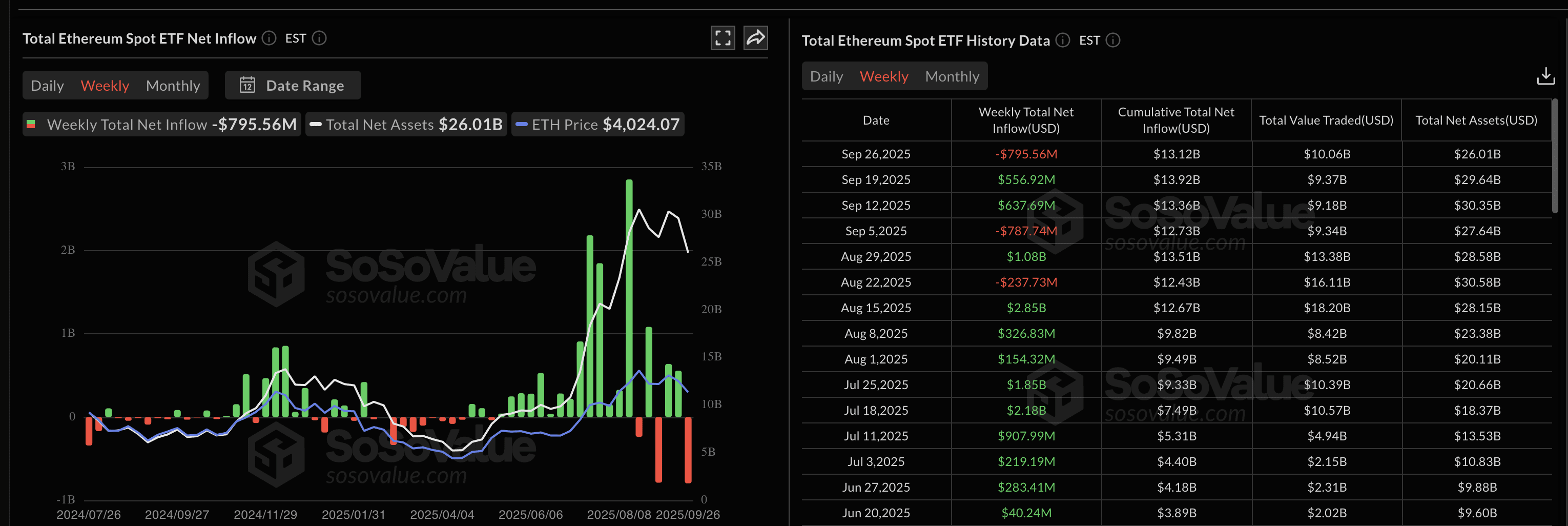Expand the Net Inflow chart to fullscreen
Image resolution: width=1568 pixels, height=526 pixels.
pos(722,38)
